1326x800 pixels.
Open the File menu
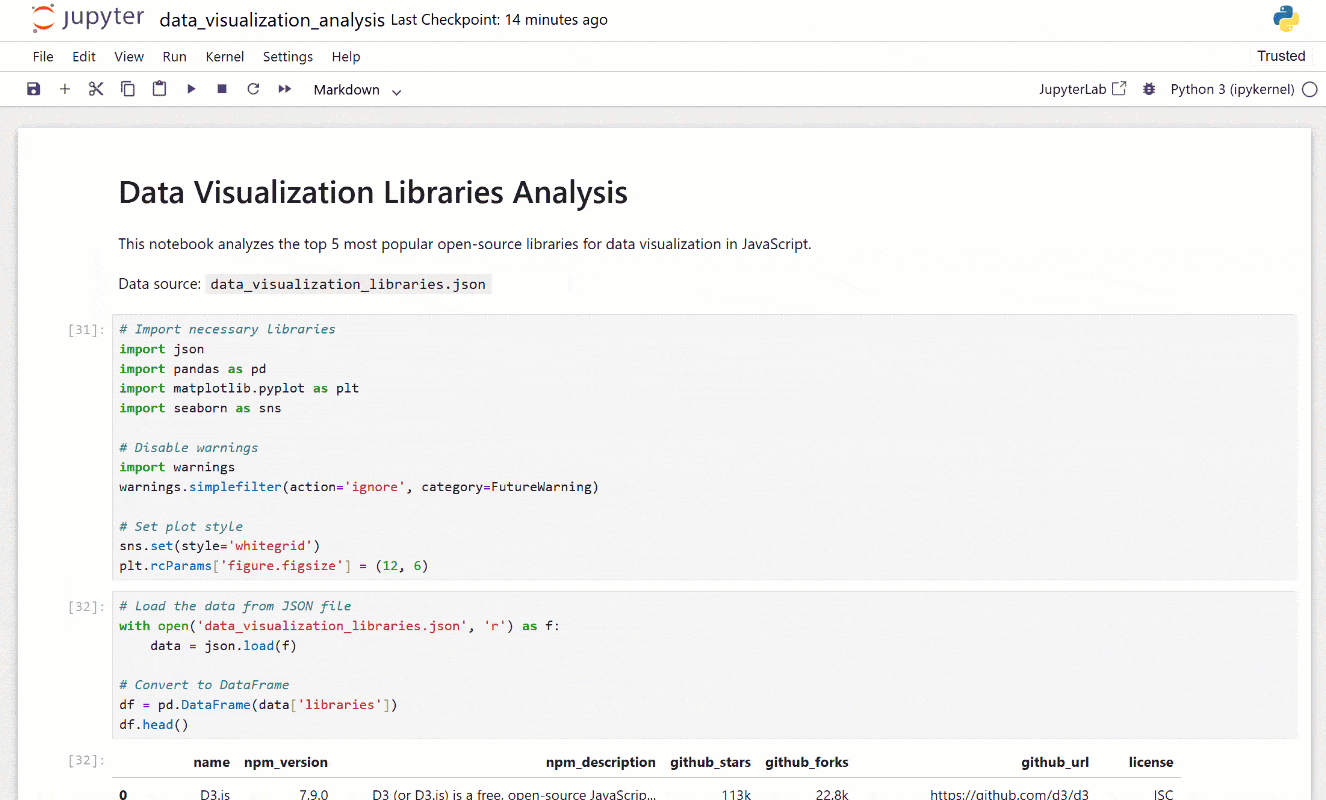click(x=43, y=57)
